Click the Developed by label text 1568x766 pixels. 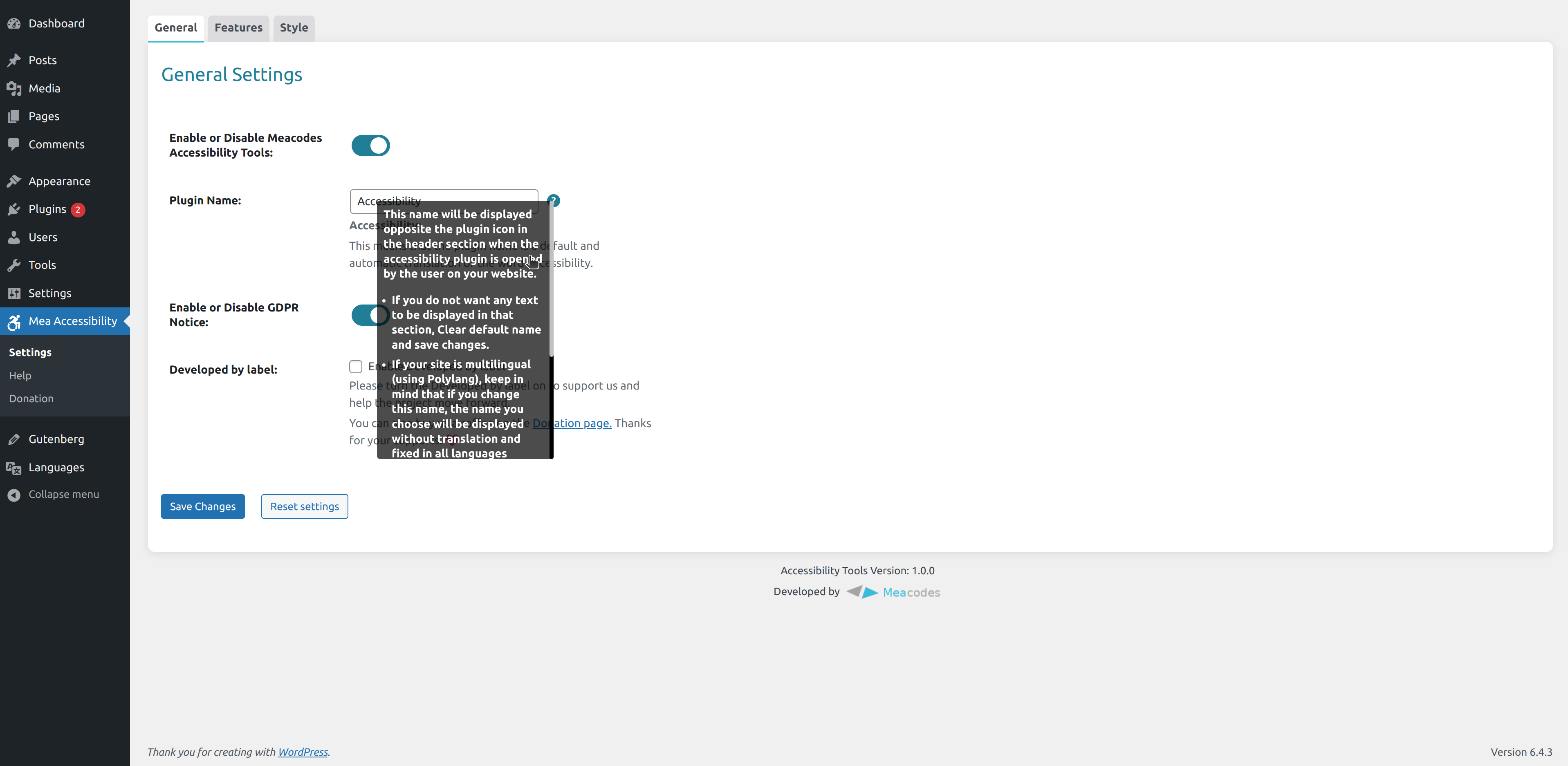223,370
